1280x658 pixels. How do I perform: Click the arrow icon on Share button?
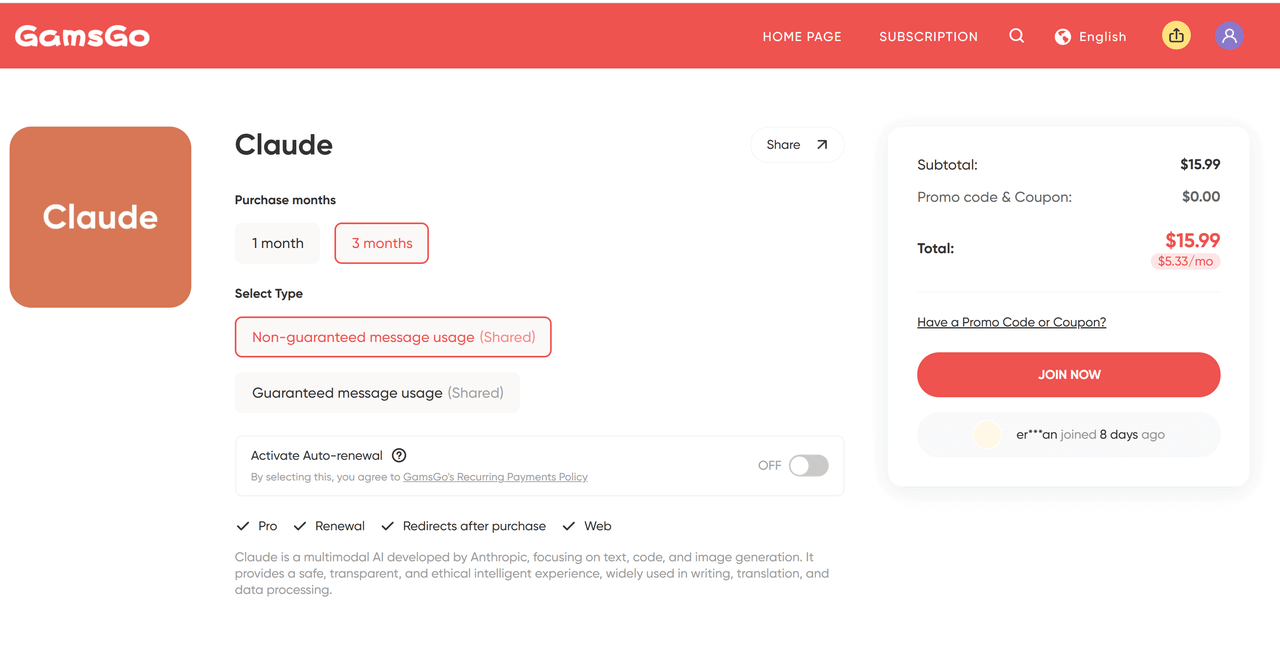point(822,145)
